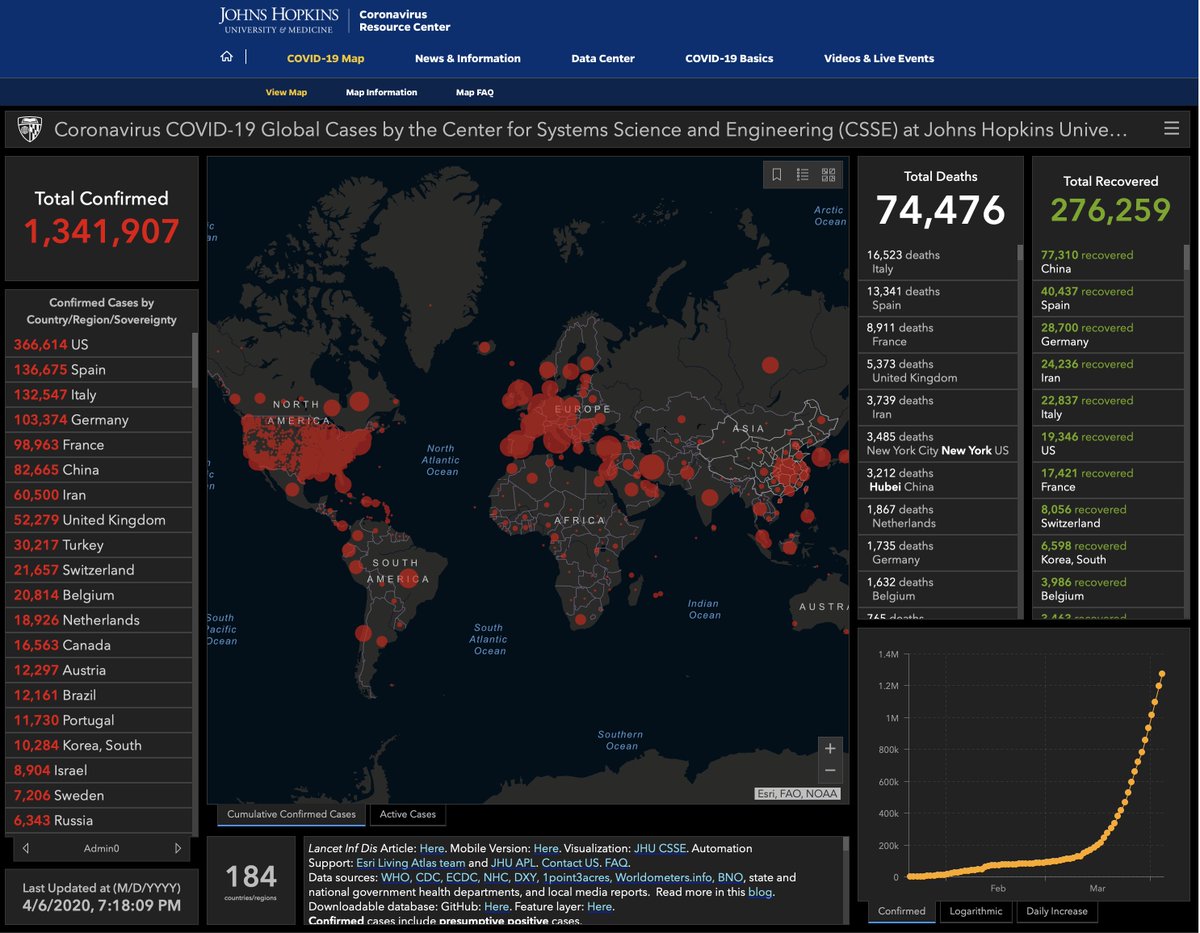
Task: Open 1point3acres data source link
Action: click(575, 877)
